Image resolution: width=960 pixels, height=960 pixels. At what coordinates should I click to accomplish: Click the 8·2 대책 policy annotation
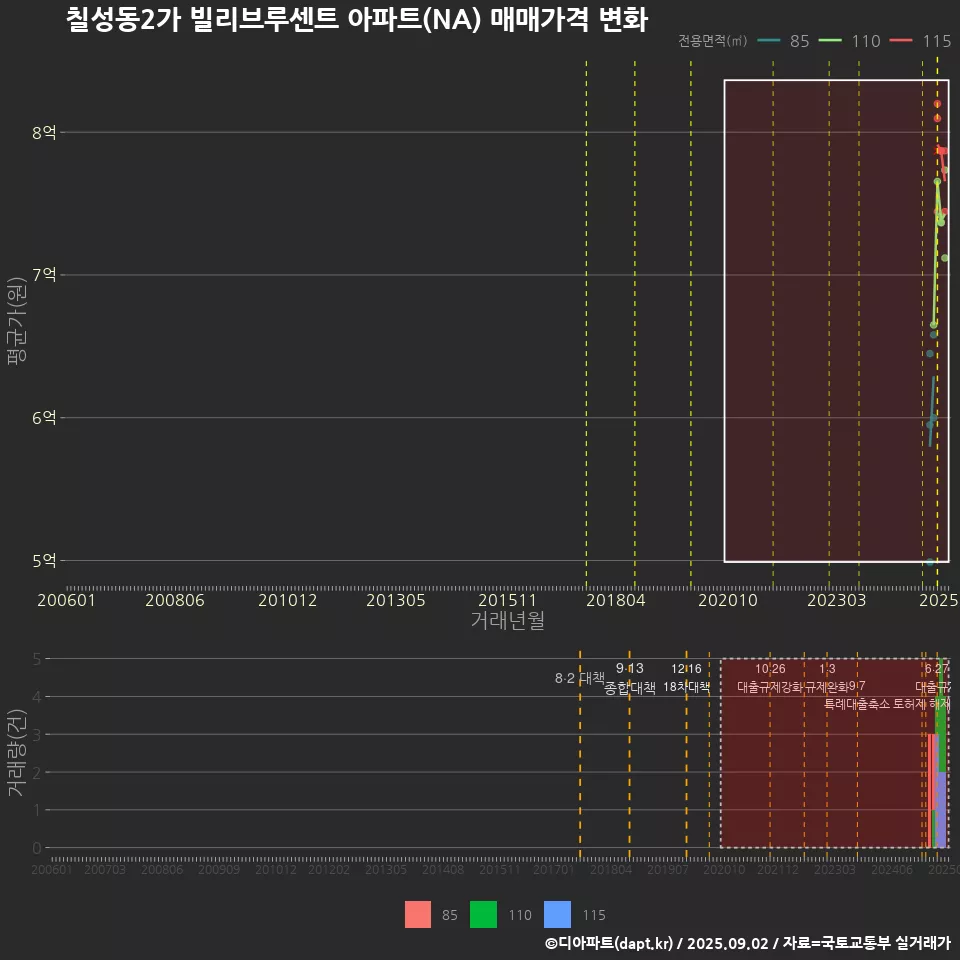click(x=579, y=678)
